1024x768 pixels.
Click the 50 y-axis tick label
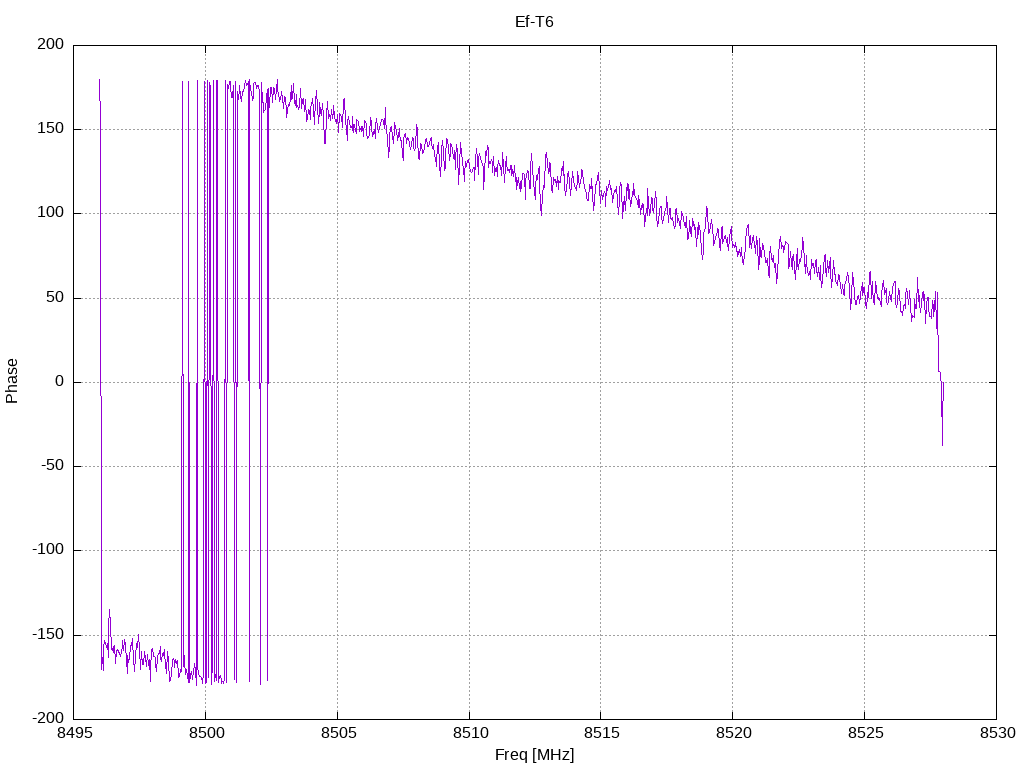[56, 297]
